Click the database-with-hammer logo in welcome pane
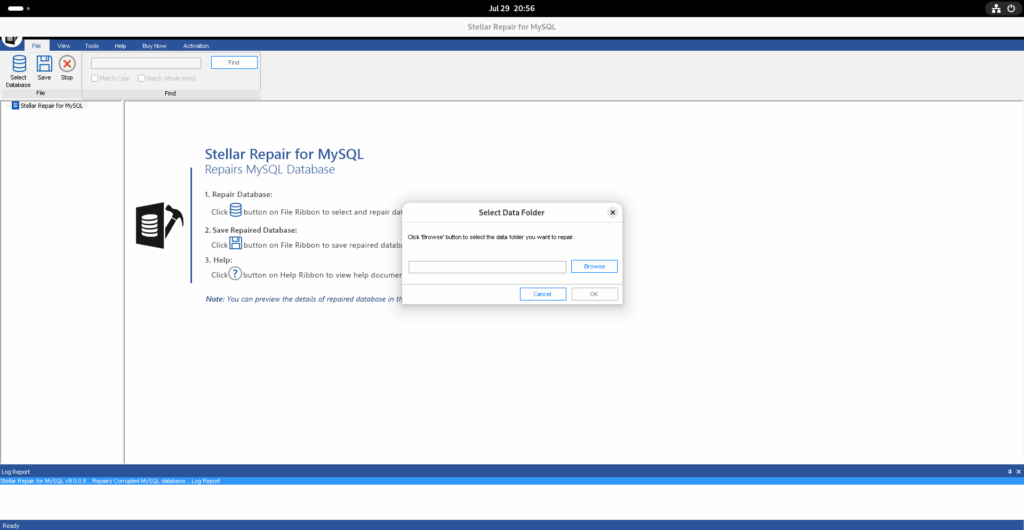This screenshot has width=1024, height=530. tap(160, 225)
